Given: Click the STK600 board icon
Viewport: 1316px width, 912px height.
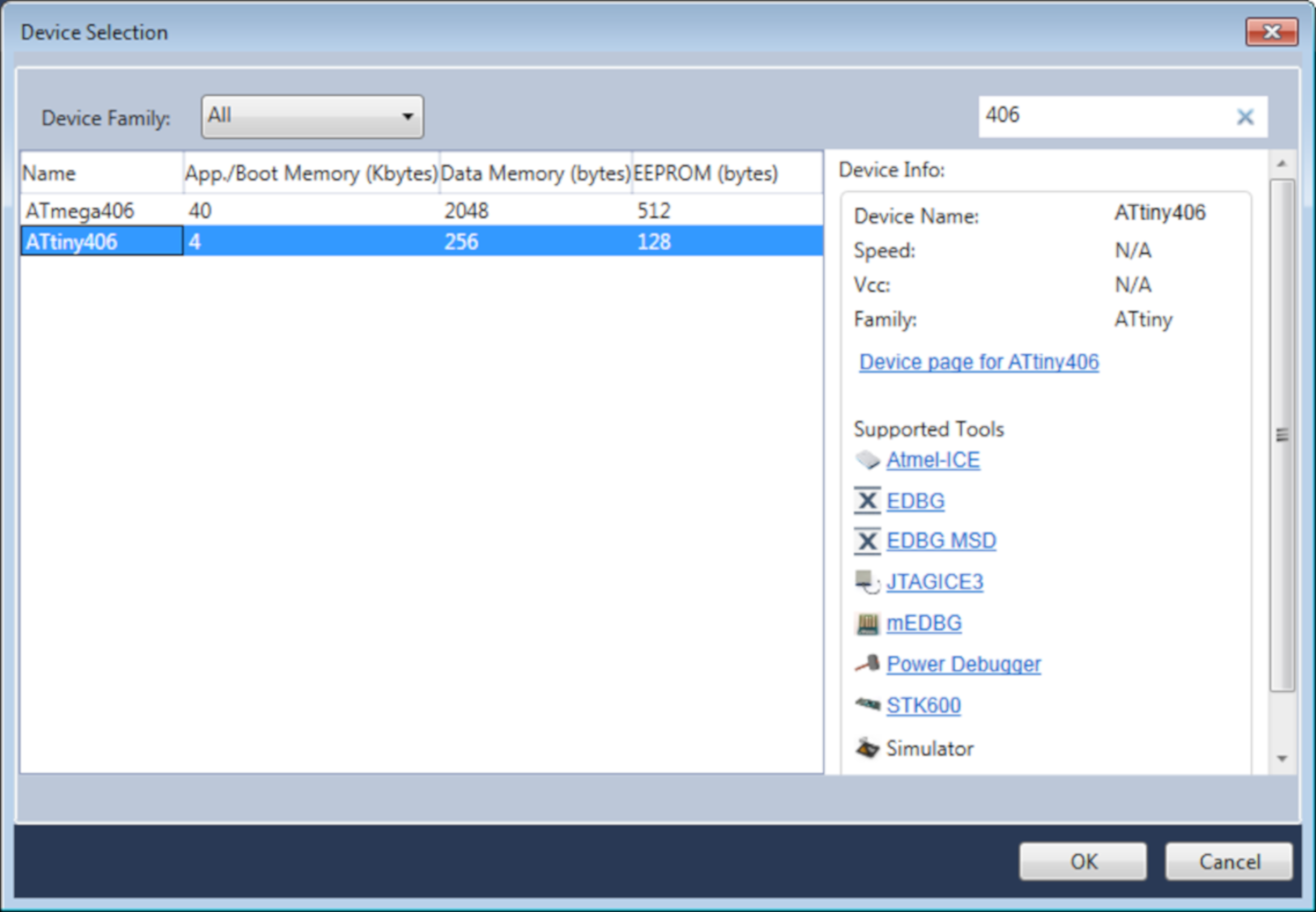Looking at the screenshot, I should pyautogui.click(x=867, y=705).
